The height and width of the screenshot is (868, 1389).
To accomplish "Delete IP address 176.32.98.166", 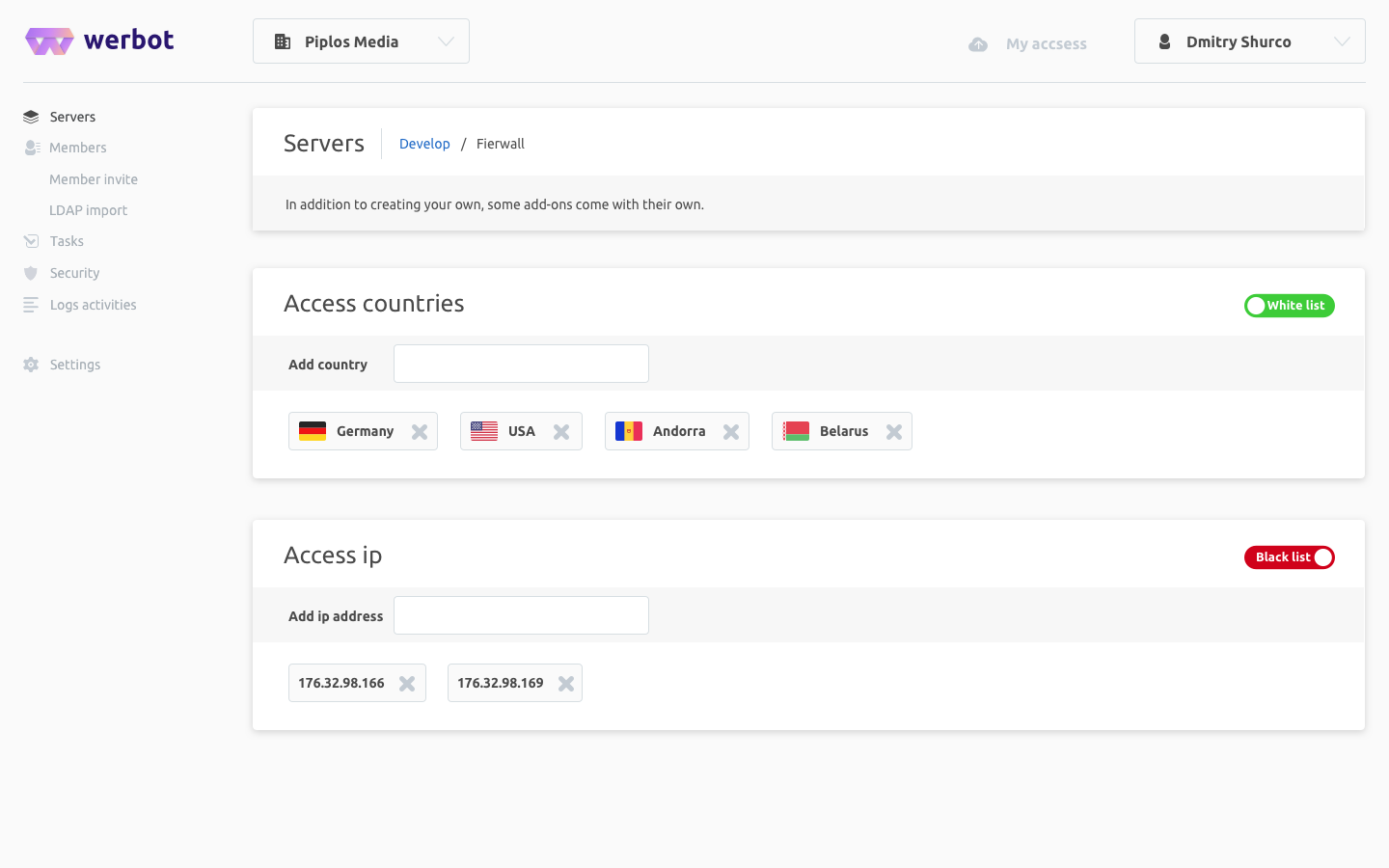I will pos(407,684).
